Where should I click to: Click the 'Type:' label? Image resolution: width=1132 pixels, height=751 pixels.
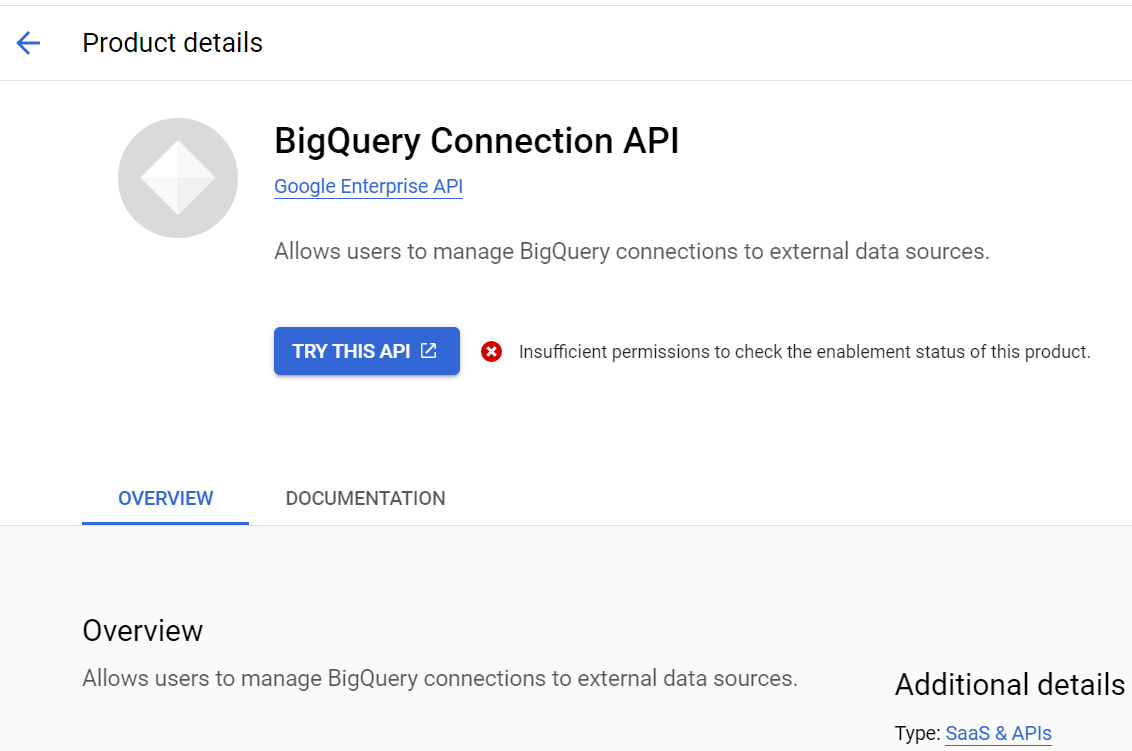click(x=918, y=733)
